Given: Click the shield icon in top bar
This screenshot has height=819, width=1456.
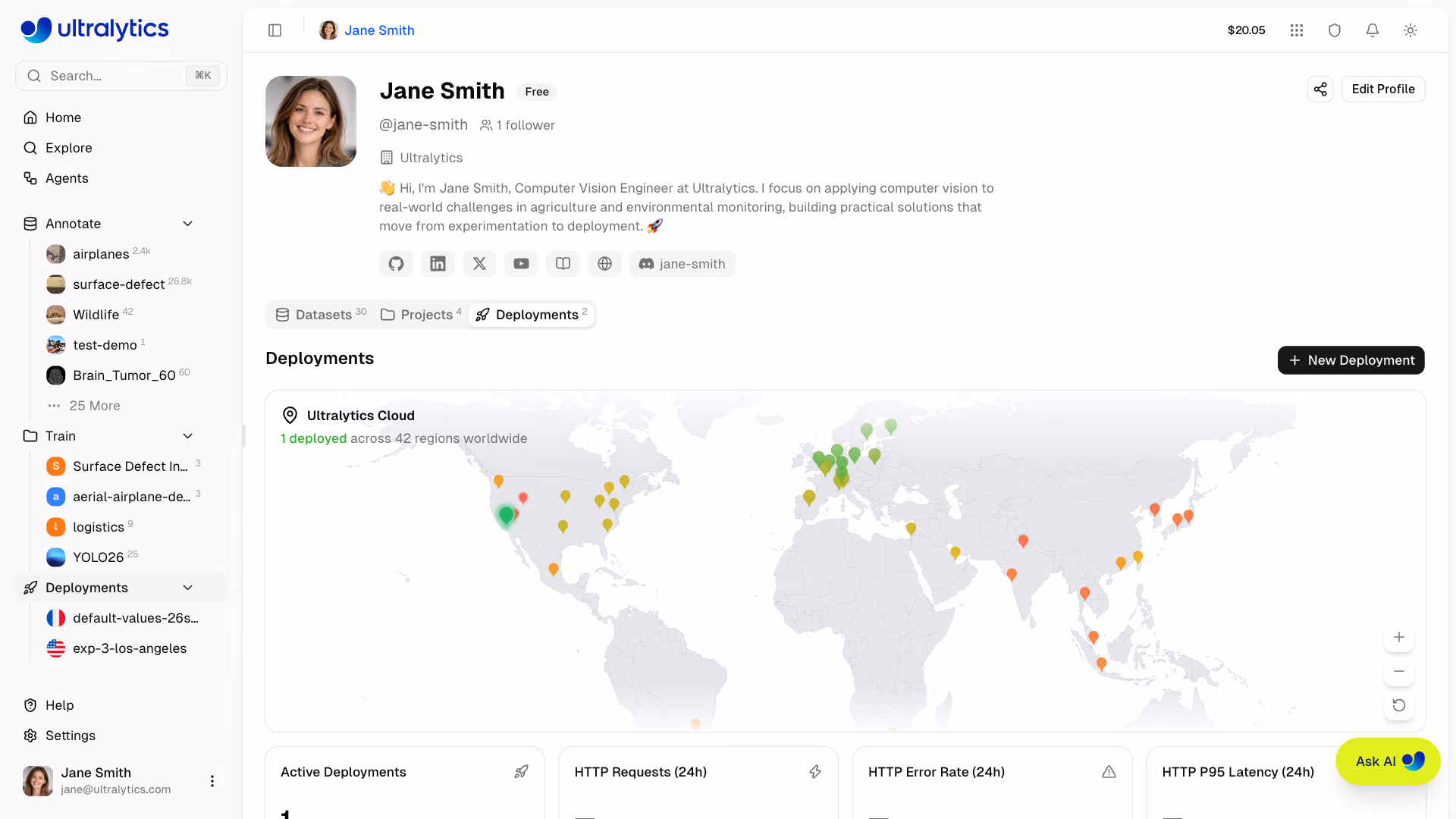Looking at the screenshot, I should point(1335,30).
